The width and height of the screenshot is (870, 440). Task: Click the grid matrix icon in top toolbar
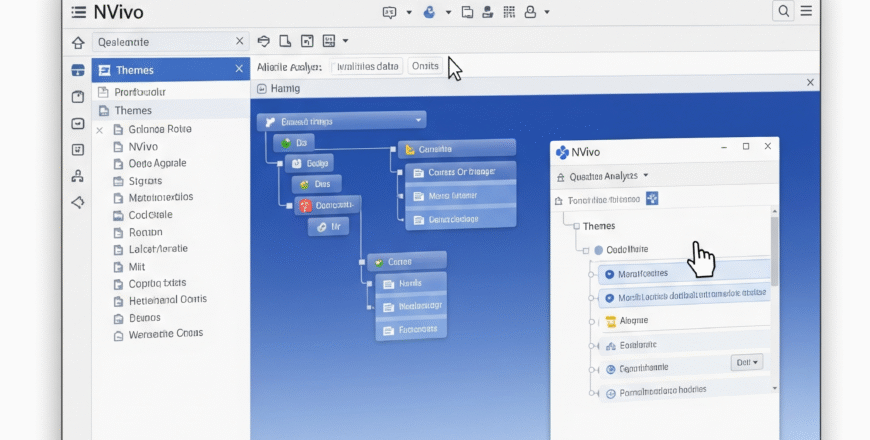509,12
